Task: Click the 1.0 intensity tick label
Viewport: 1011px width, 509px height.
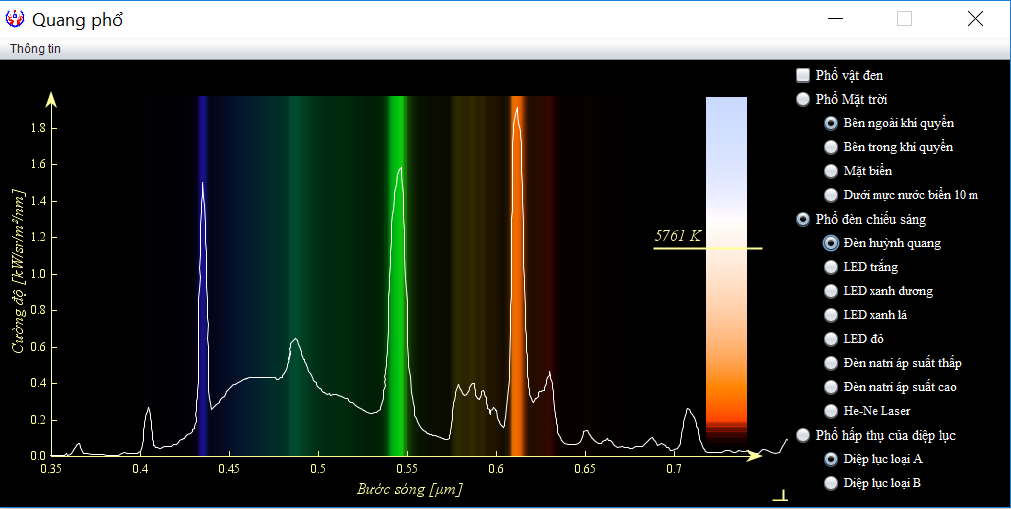Action: [38, 274]
